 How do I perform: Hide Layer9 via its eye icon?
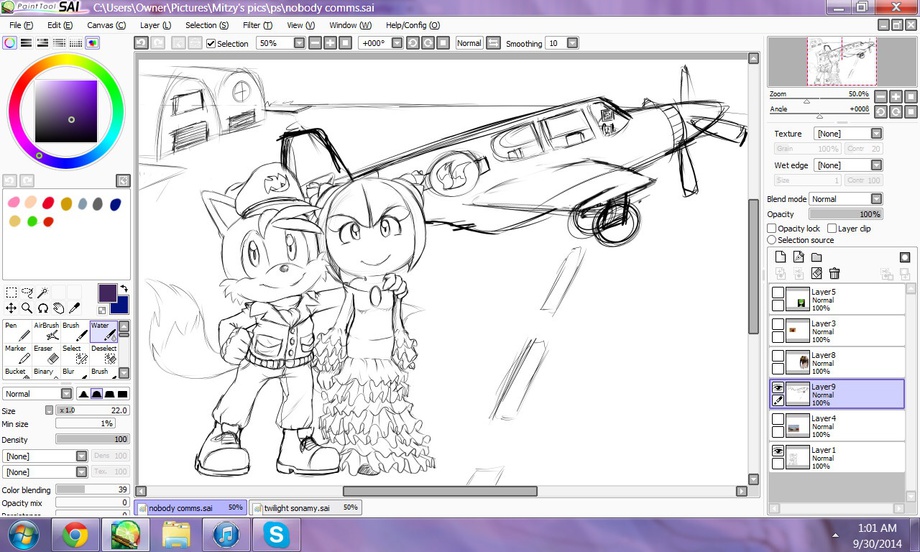coord(778,387)
